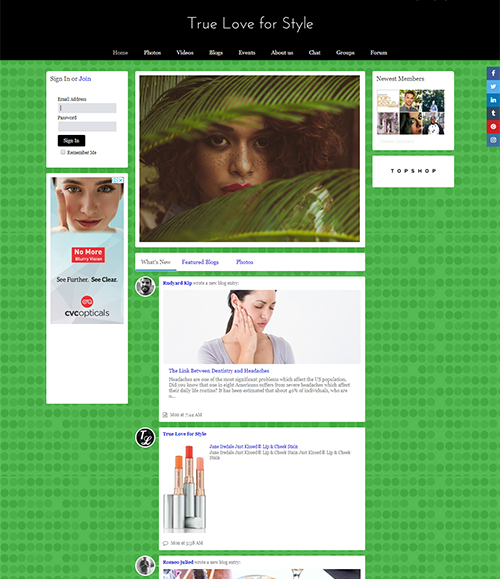Toggle the Remember Me checkbox

(x=63, y=152)
